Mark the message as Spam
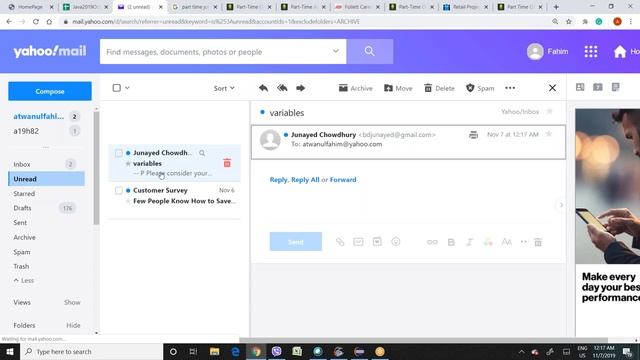The height and width of the screenshot is (360, 640). click(x=480, y=88)
